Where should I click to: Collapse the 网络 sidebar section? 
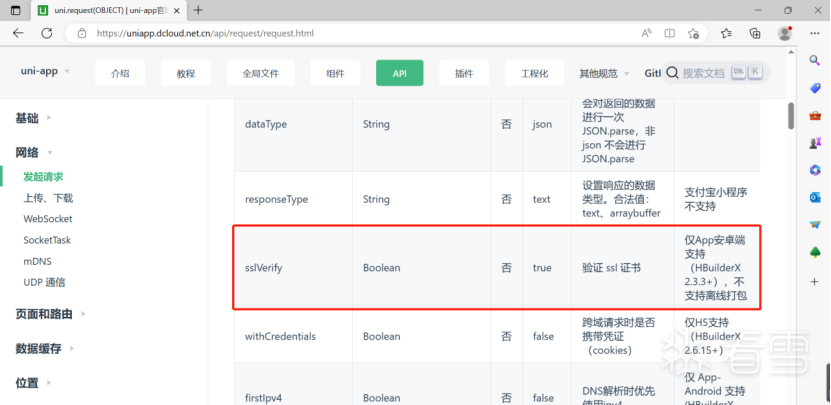[x=50, y=153]
